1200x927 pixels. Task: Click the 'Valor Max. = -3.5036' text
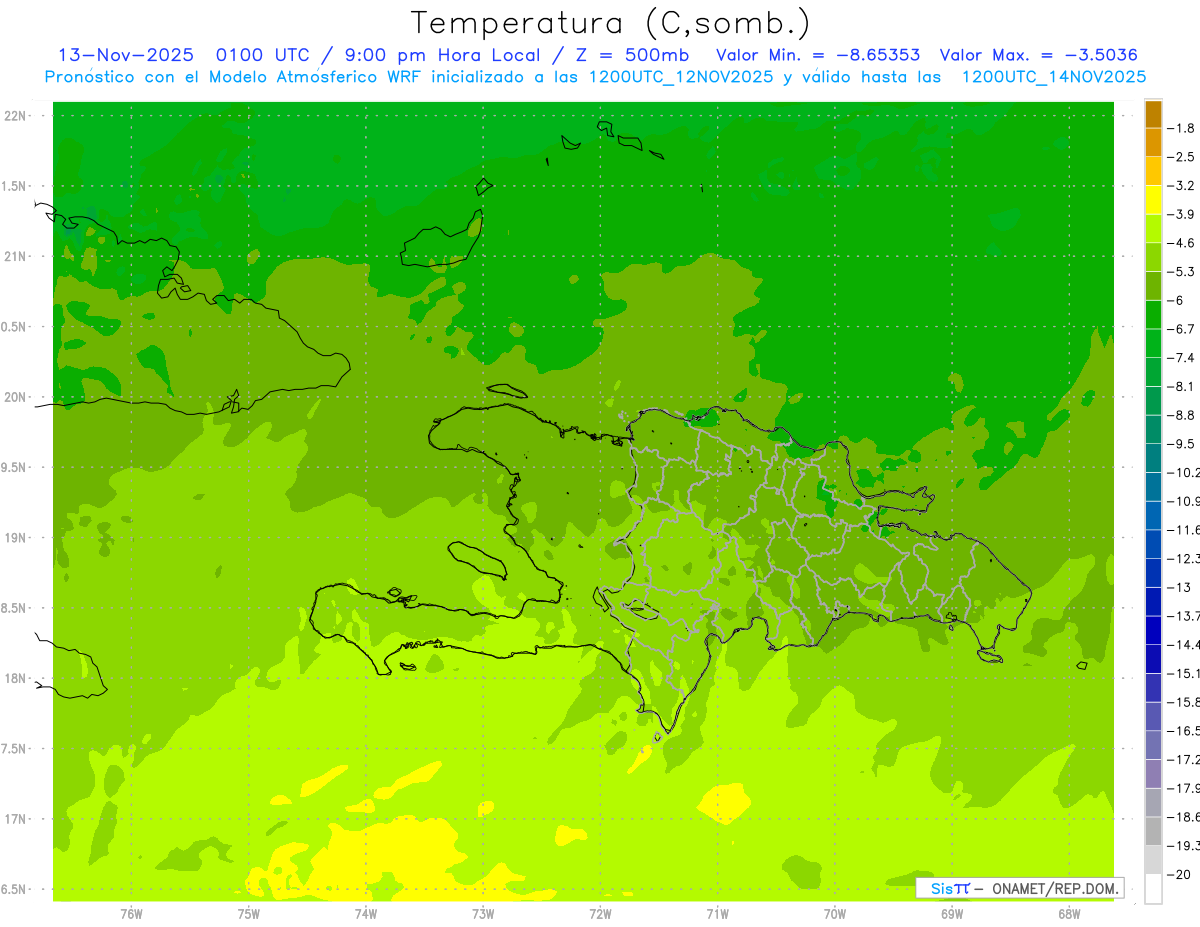[x=1039, y=55]
